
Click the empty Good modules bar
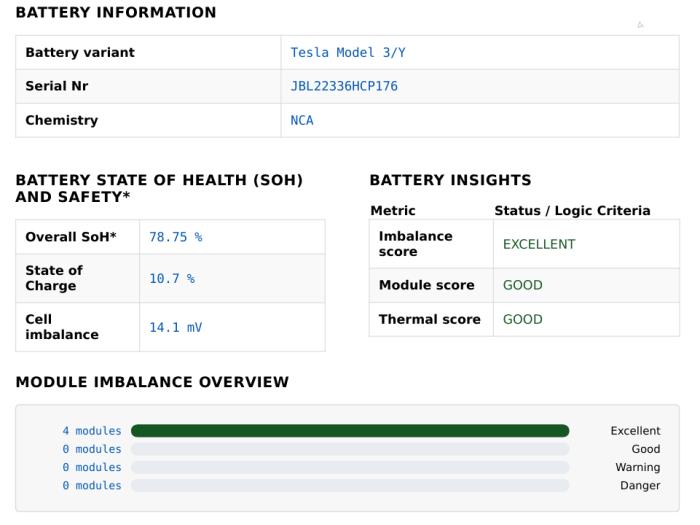pos(350,449)
